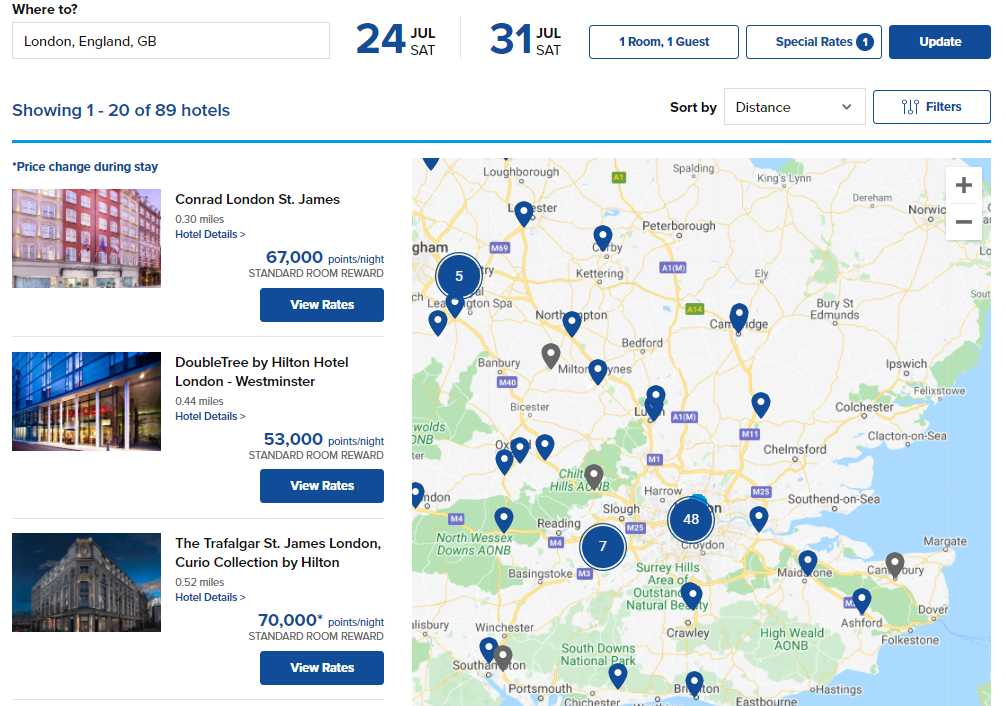Viewport: 1005px width, 706px height.
Task: Open the Filters panel
Action: [931, 107]
